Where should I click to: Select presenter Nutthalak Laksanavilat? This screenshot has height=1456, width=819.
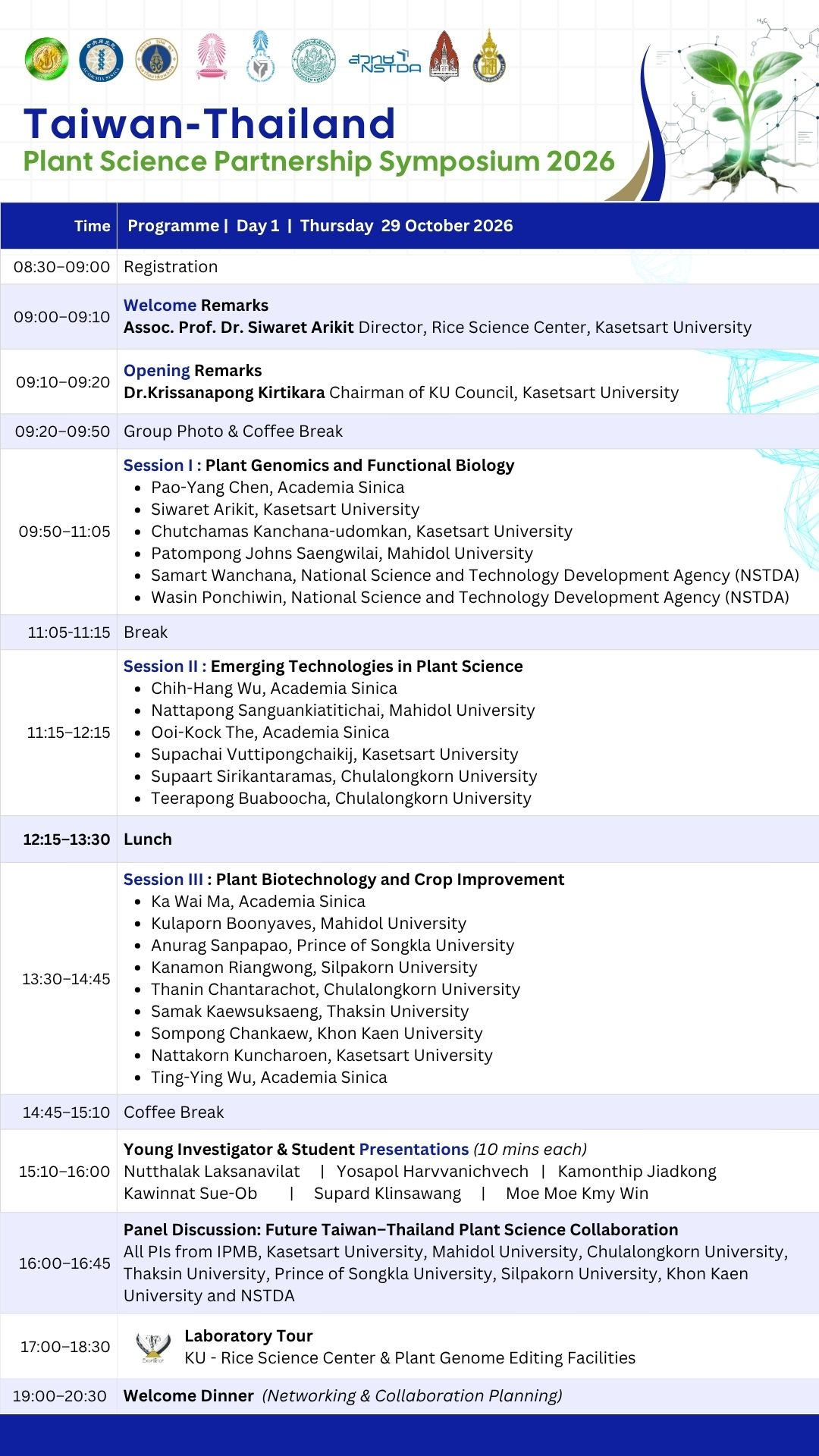212,1172
